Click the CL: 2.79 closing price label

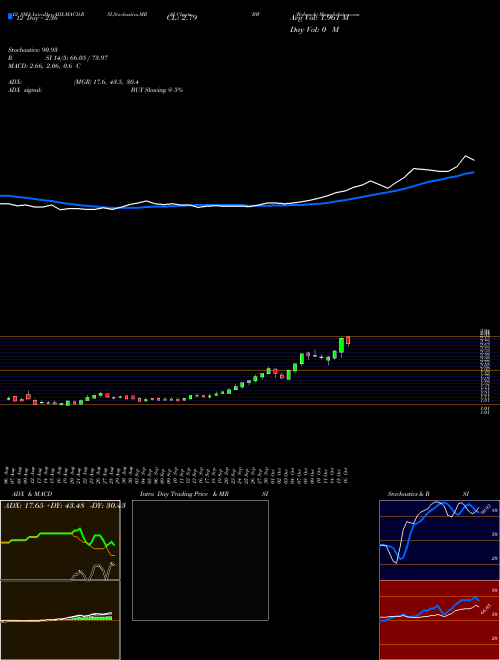click(x=182, y=18)
